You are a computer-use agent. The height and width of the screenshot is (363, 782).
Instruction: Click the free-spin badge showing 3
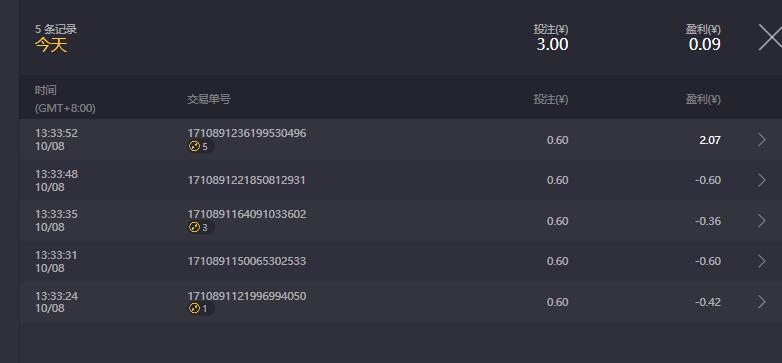(201, 228)
